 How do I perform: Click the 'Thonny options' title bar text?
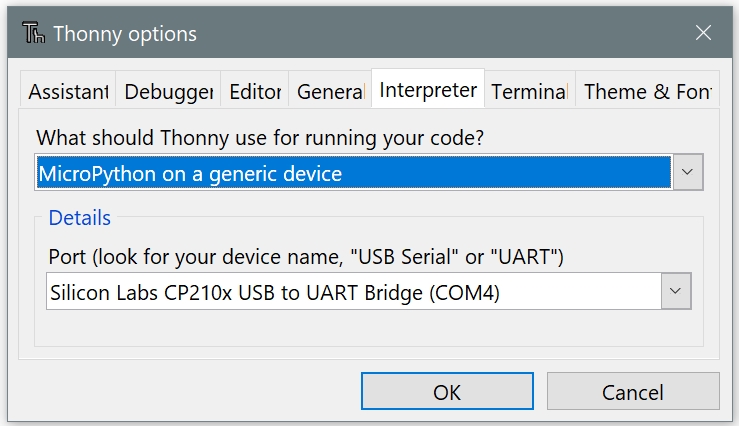point(125,34)
